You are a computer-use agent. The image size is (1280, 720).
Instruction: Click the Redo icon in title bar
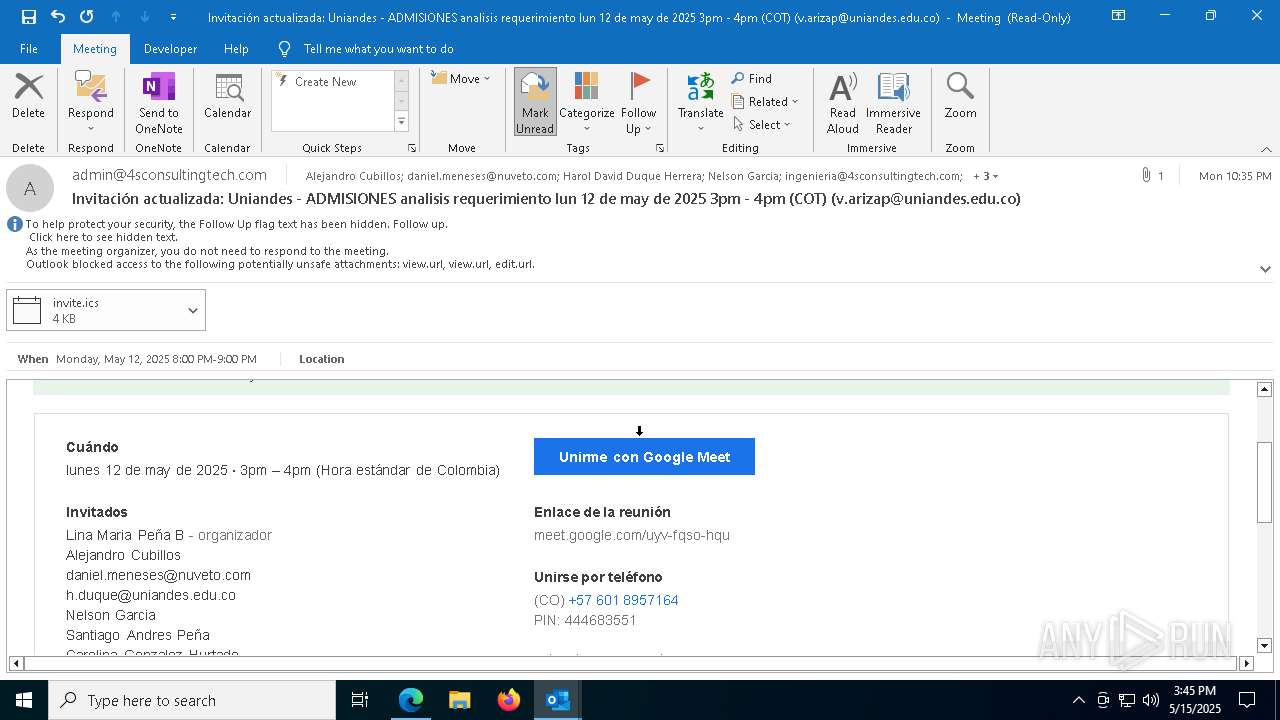click(86, 17)
